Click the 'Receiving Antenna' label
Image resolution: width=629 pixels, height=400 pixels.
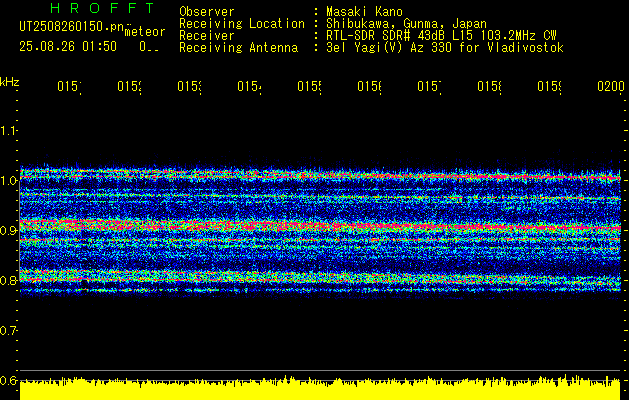click(x=238, y=48)
